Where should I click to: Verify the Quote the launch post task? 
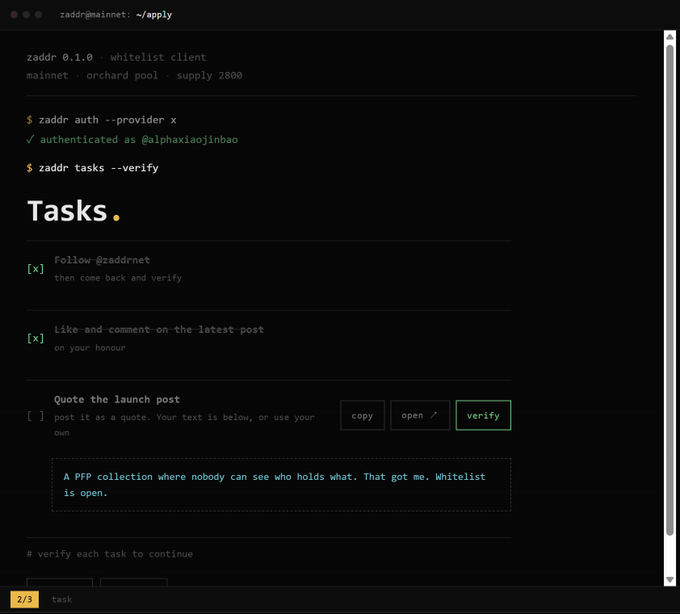coord(483,415)
